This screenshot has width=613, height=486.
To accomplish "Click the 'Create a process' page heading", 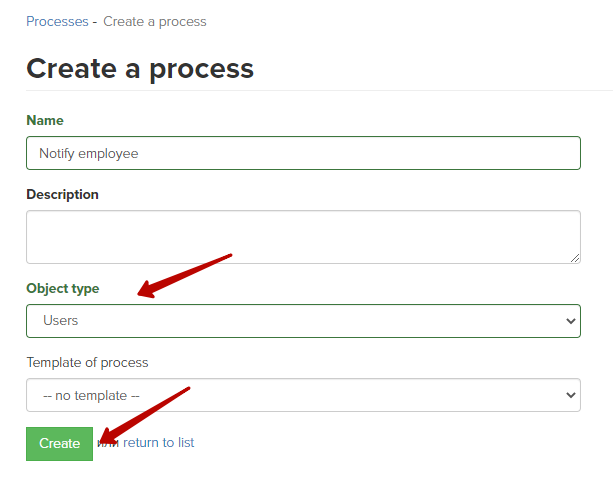I will 140,69.
